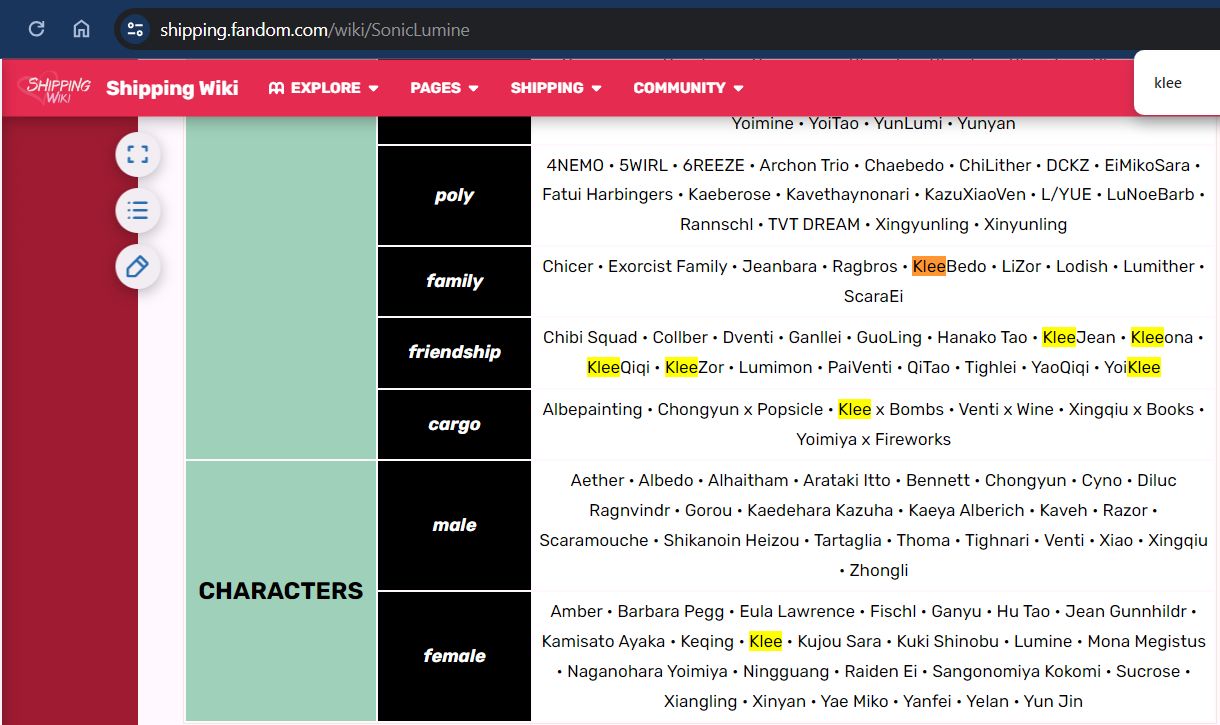Click the Shipping Wiki site title
This screenshot has height=725, width=1220.
click(172, 88)
